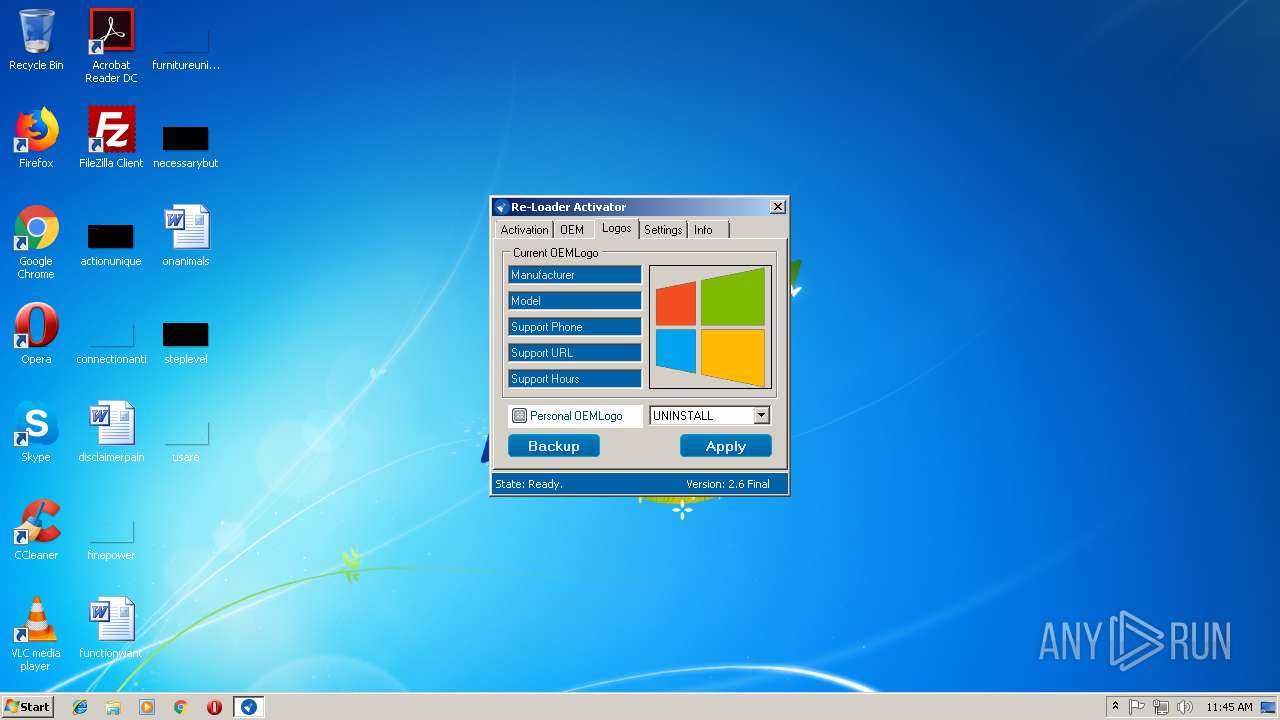Viewport: 1280px width, 720px height.
Task: Click the Re-Loader taskbar button
Action: (248, 707)
